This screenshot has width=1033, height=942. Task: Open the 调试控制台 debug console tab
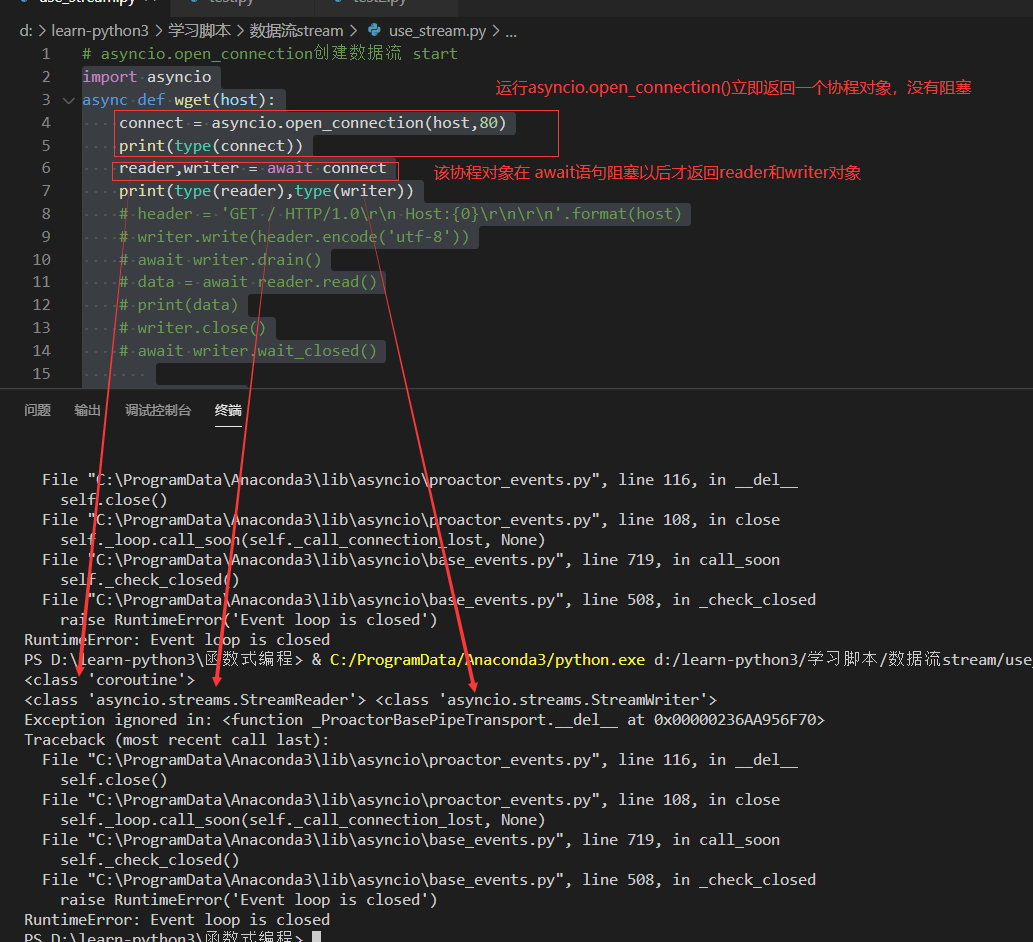(x=158, y=410)
